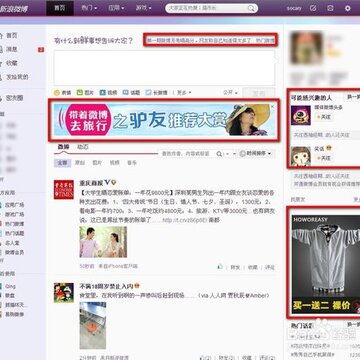This screenshot has width=360, height=360.
Task: Open 应用广场 in the left sidebar
Action: (15, 205)
